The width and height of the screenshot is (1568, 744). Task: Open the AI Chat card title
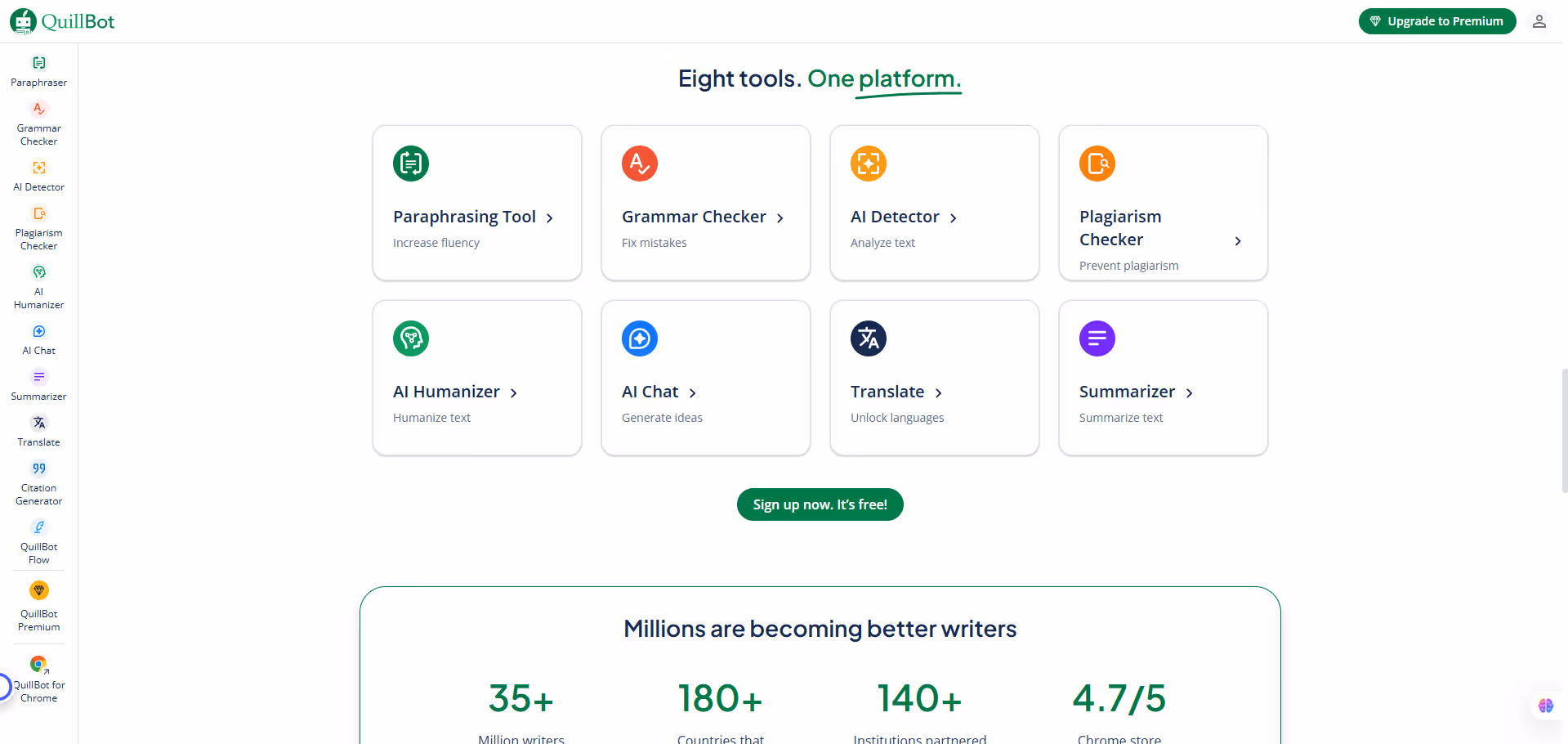pos(650,392)
